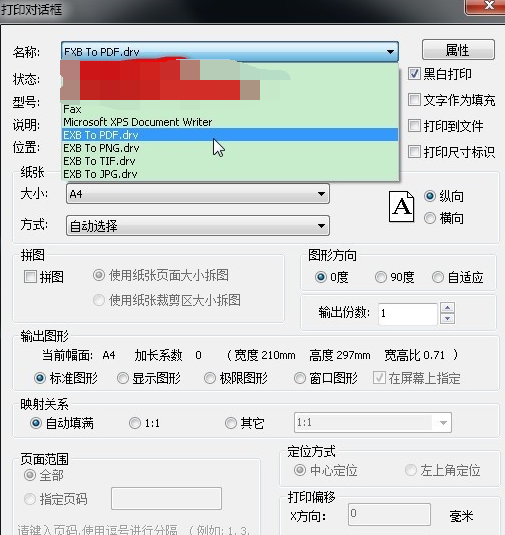Open the 方式 自动选择 dropdown
505x535 pixels.
tap(198, 226)
